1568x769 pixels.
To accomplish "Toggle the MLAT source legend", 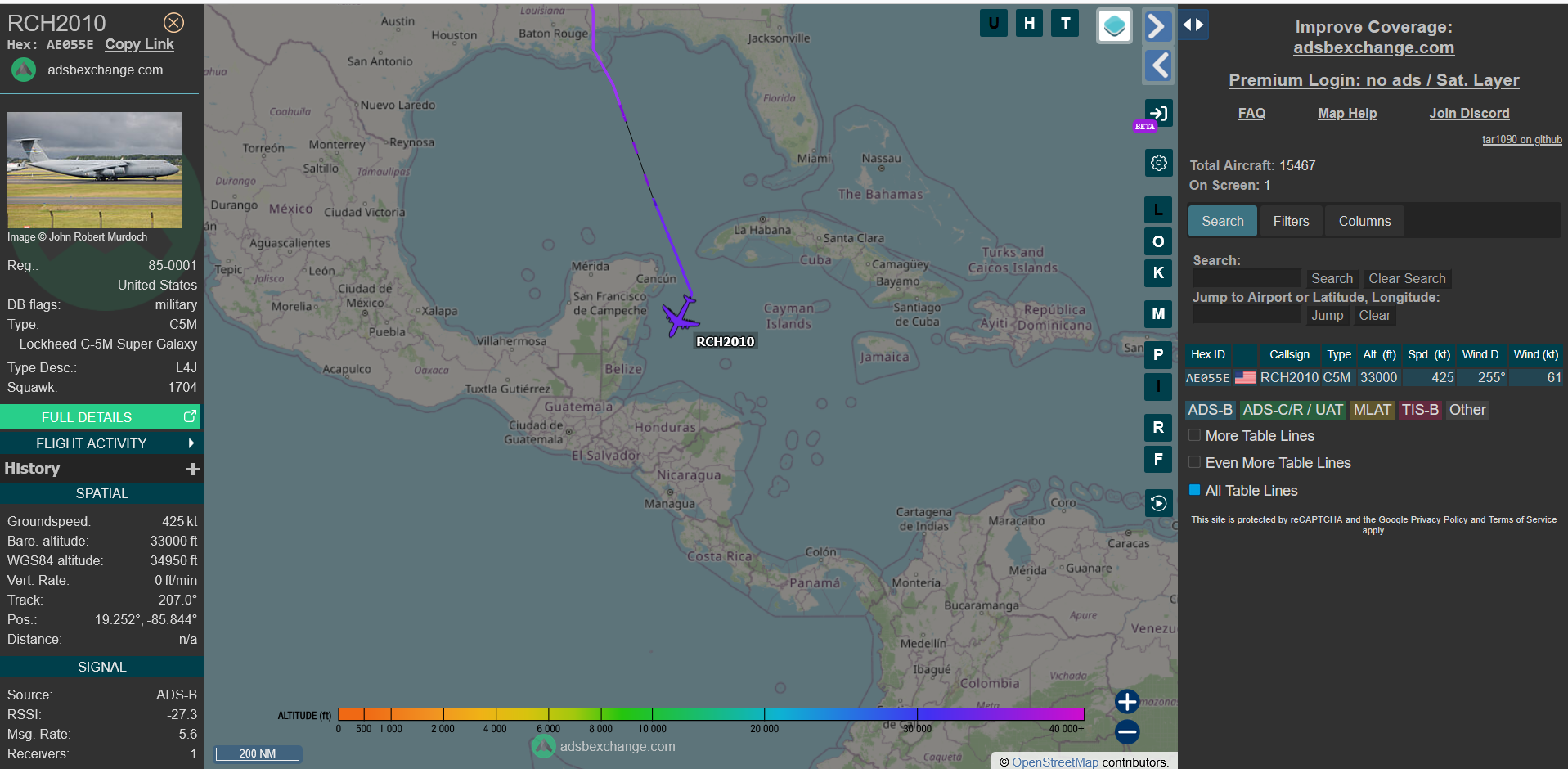I will click(1372, 410).
